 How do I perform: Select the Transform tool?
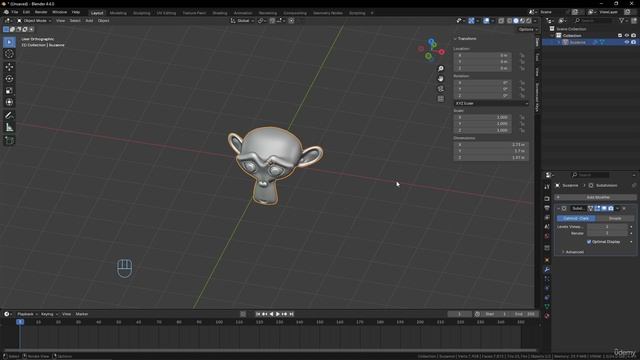[x=9, y=102]
